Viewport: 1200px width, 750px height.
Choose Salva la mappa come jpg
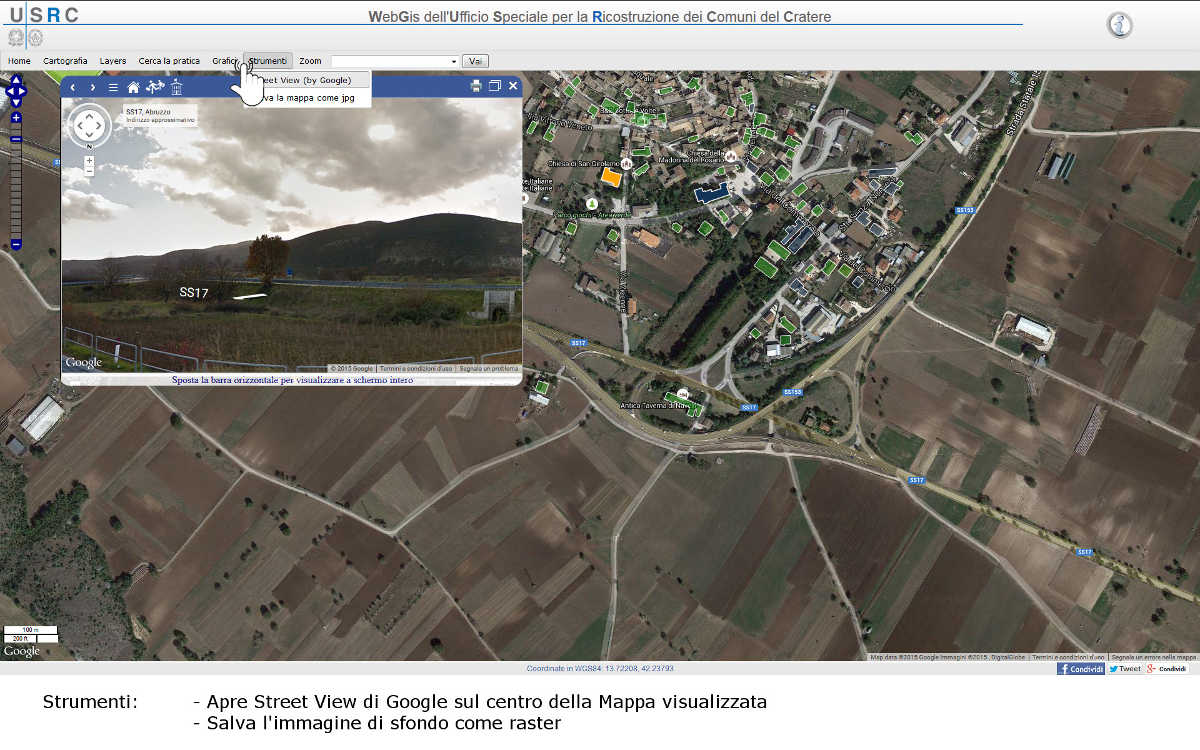click(x=307, y=98)
